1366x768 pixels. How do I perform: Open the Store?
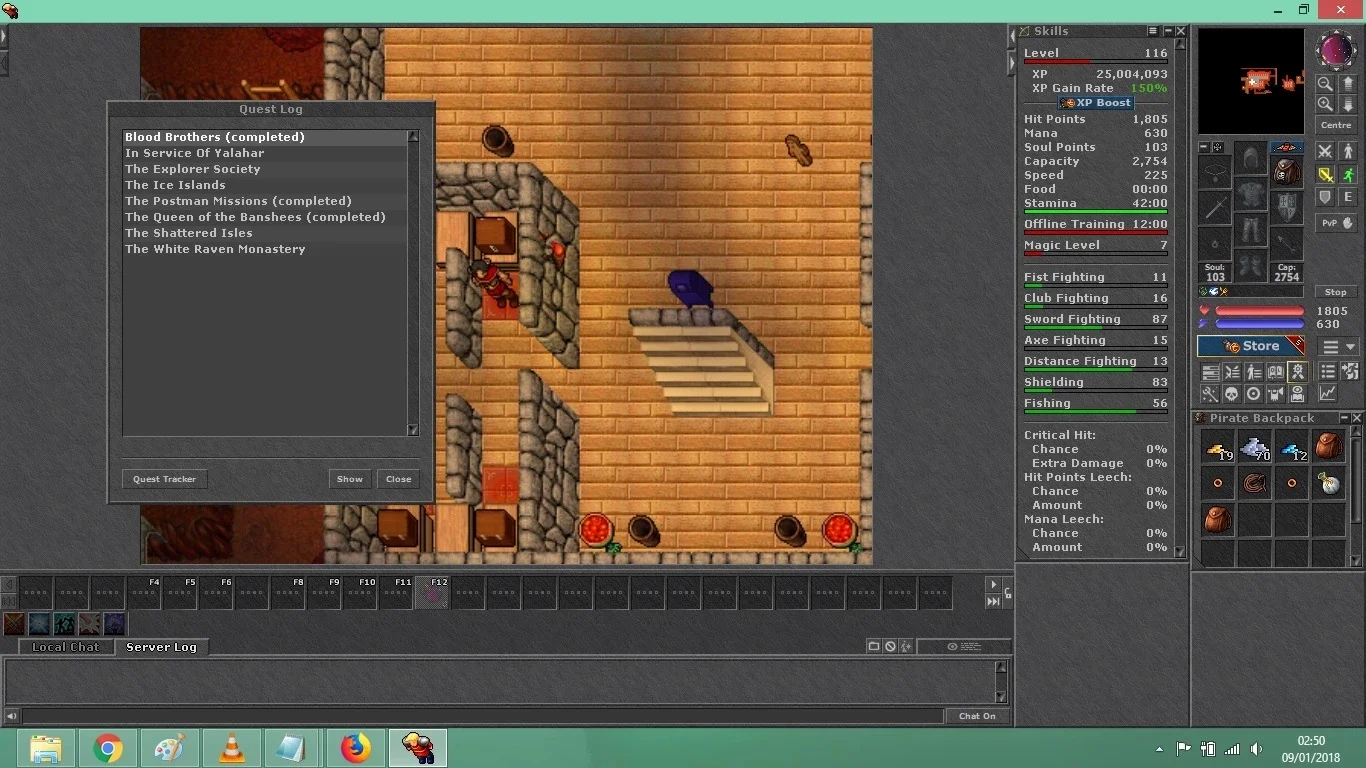[1251, 346]
